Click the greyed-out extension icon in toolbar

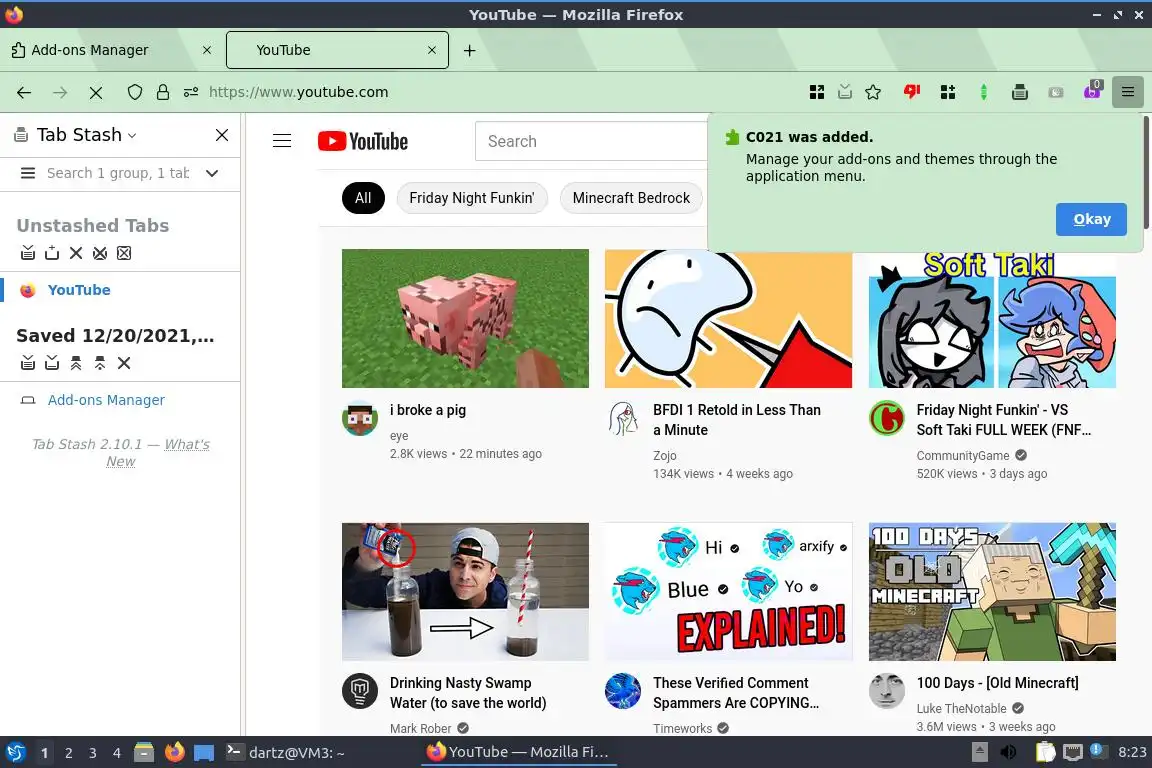(x=1056, y=92)
